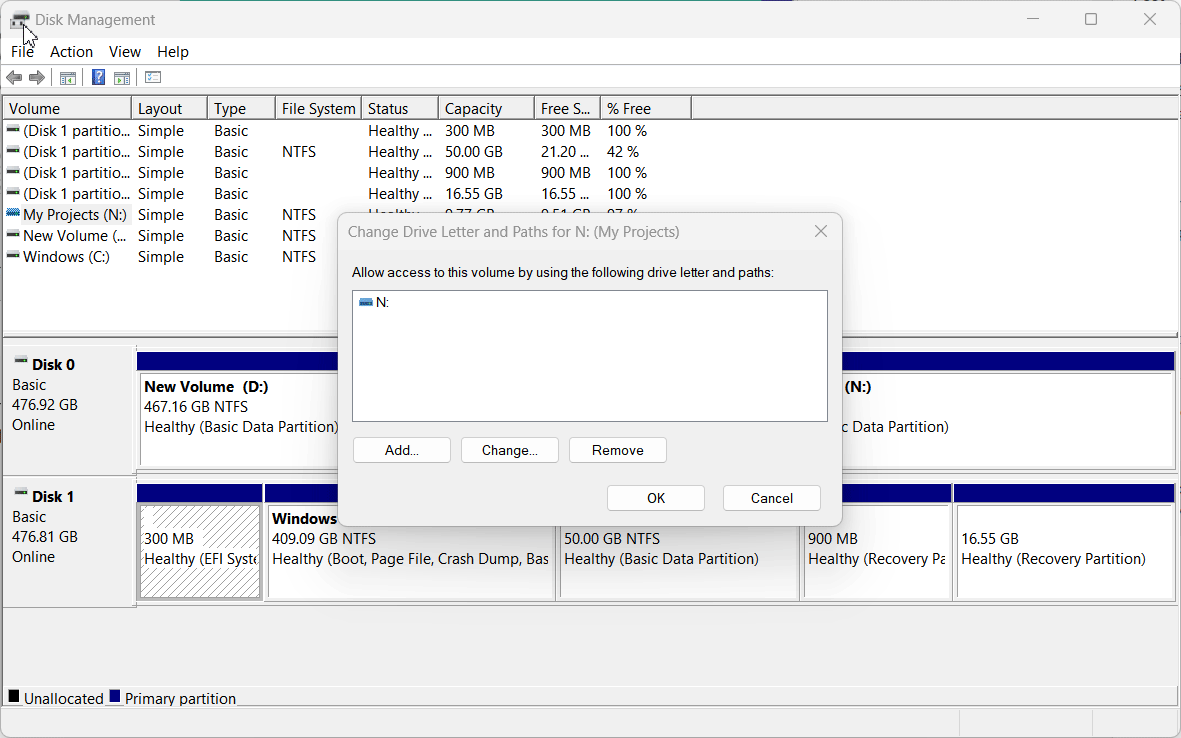Click icon of the 300 MB partition row
Screen dimensions: 1181x738
coord(13,130)
